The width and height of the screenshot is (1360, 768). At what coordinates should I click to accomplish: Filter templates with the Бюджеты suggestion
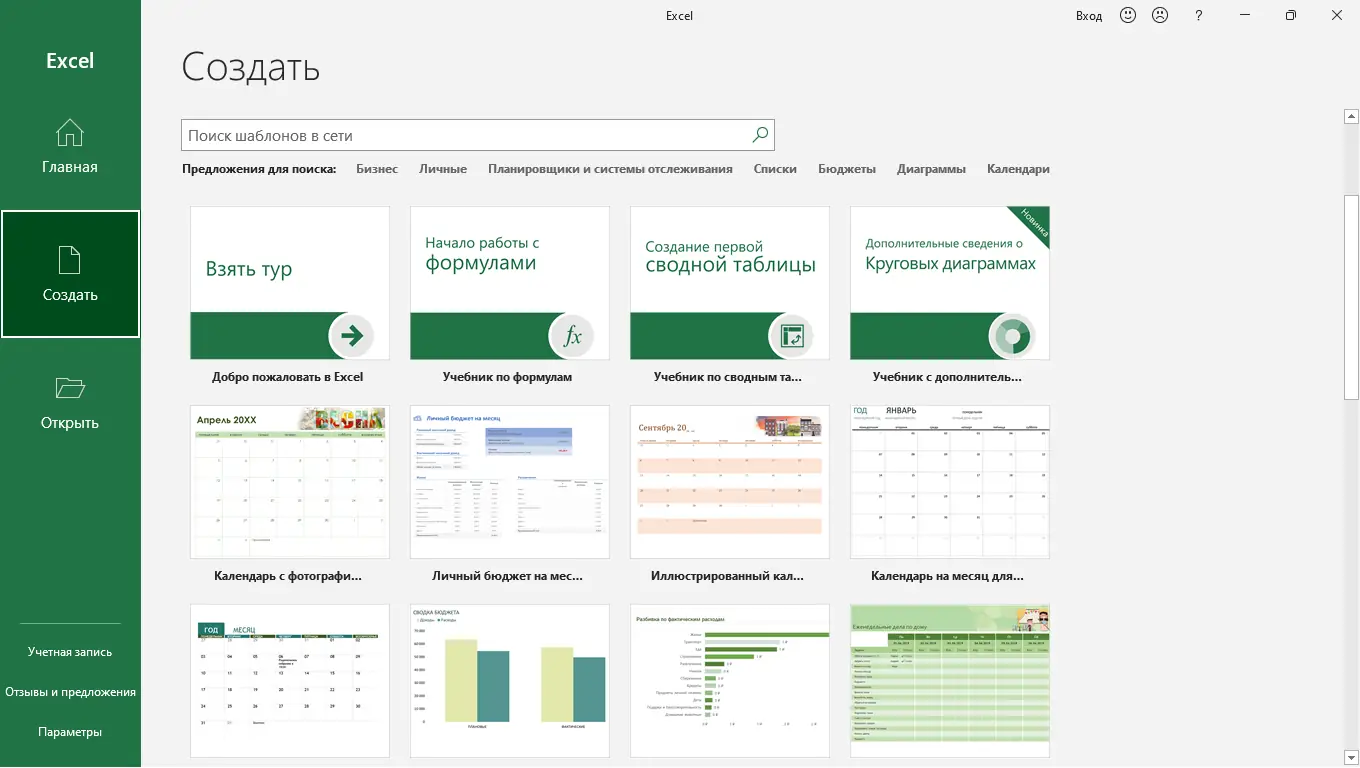[847, 168]
